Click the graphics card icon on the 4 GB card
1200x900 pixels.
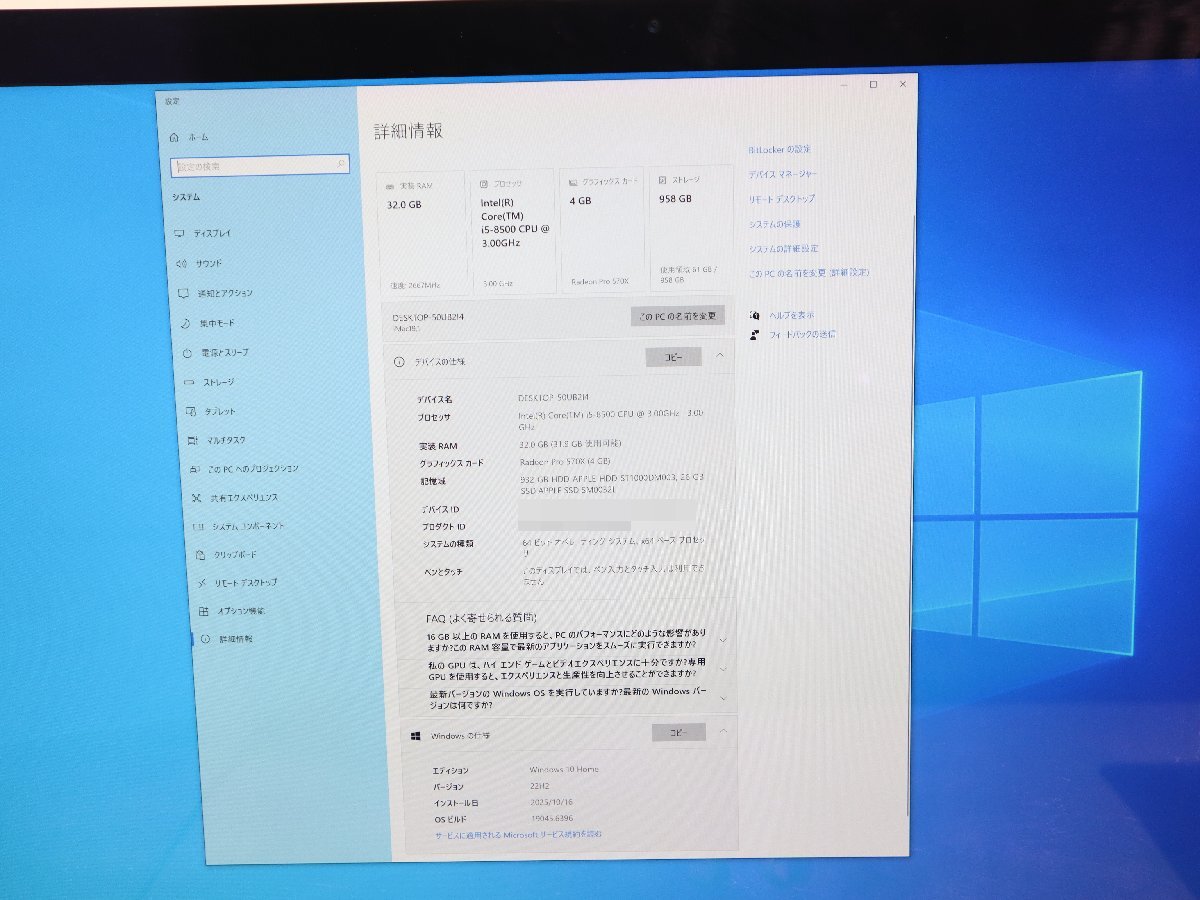573,183
